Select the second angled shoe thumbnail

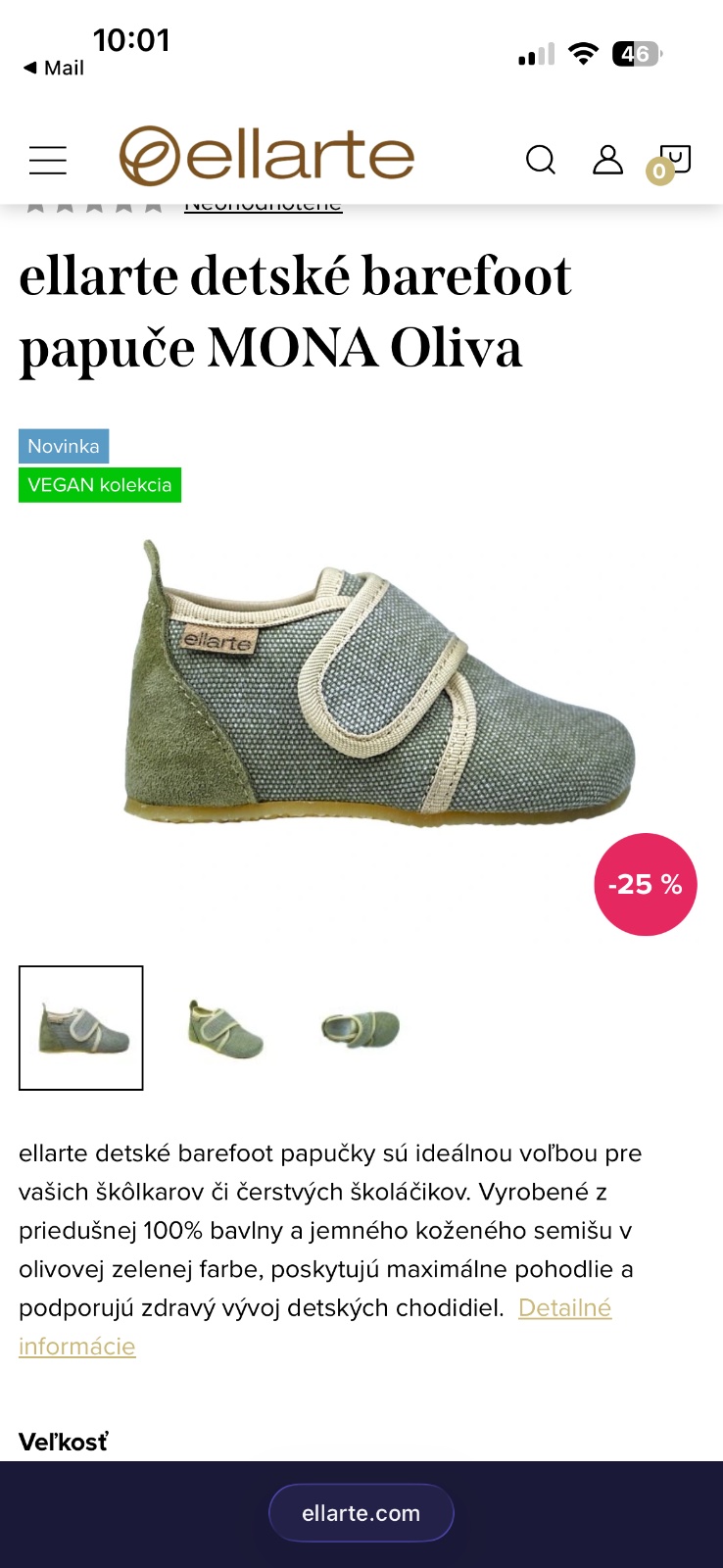coord(225,1029)
